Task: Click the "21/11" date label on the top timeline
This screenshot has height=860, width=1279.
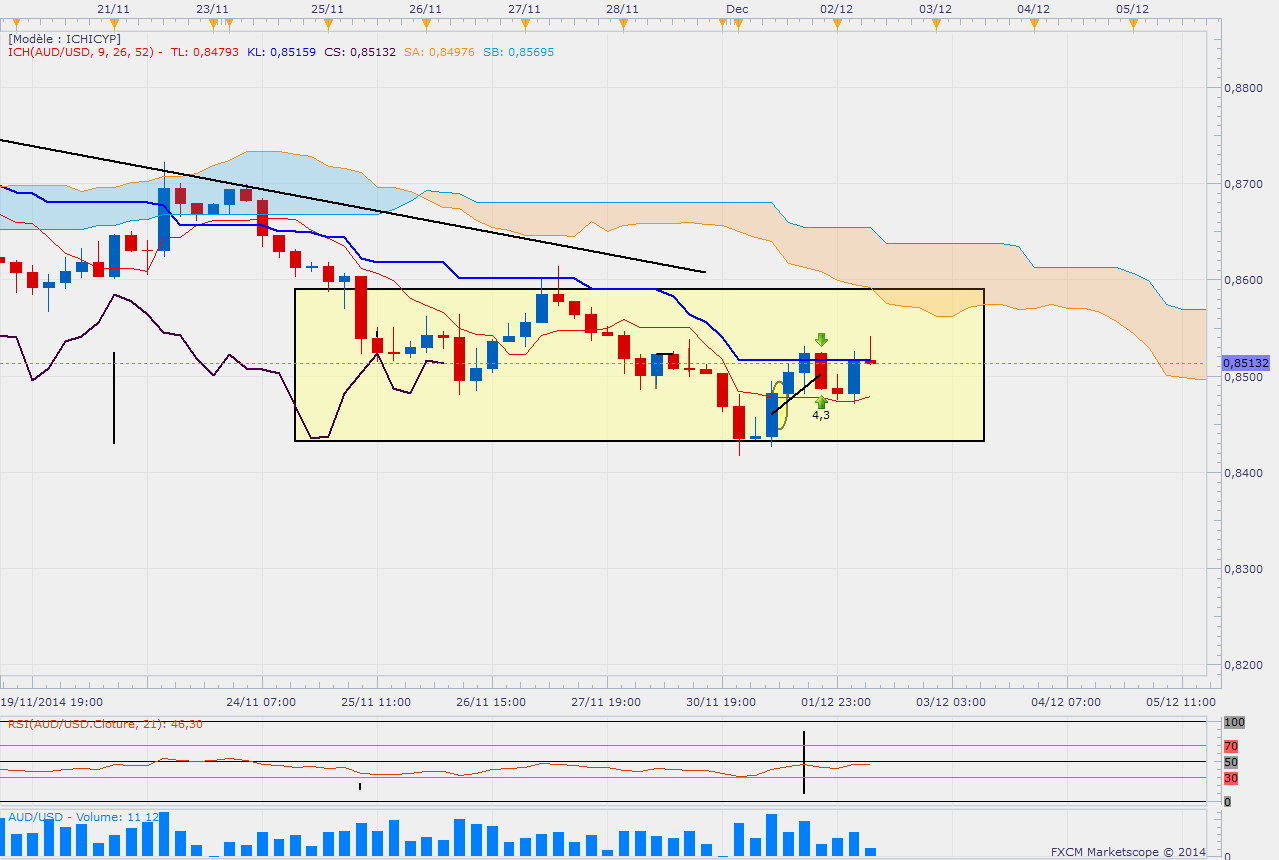Action: pyautogui.click(x=114, y=9)
